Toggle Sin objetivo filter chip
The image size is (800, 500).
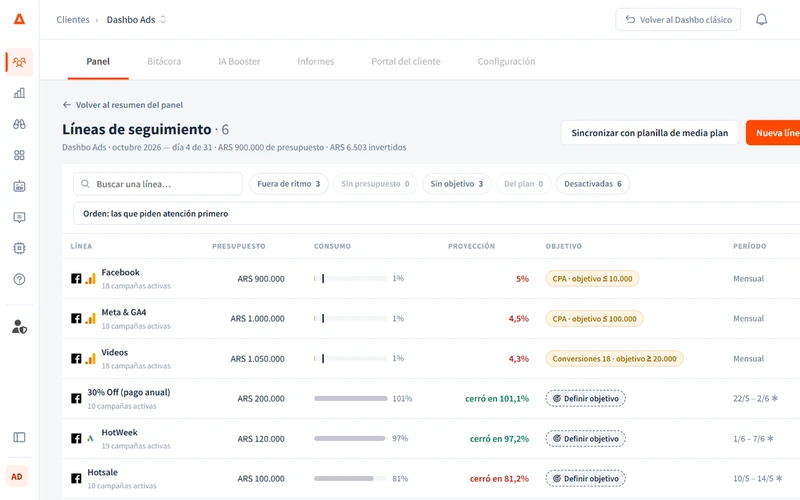[x=457, y=184]
